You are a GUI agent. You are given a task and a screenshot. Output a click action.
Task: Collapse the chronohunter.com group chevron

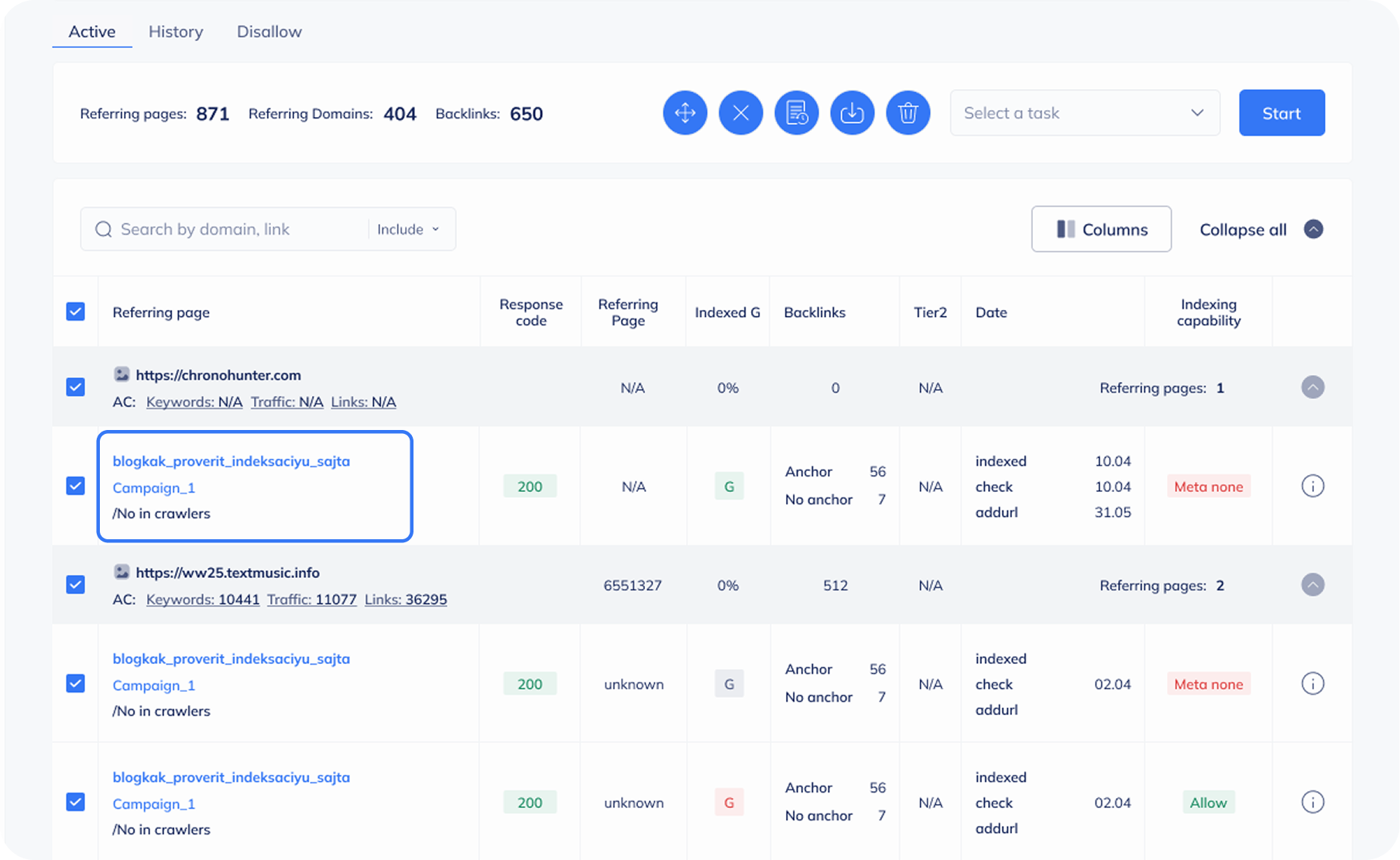click(1312, 387)
